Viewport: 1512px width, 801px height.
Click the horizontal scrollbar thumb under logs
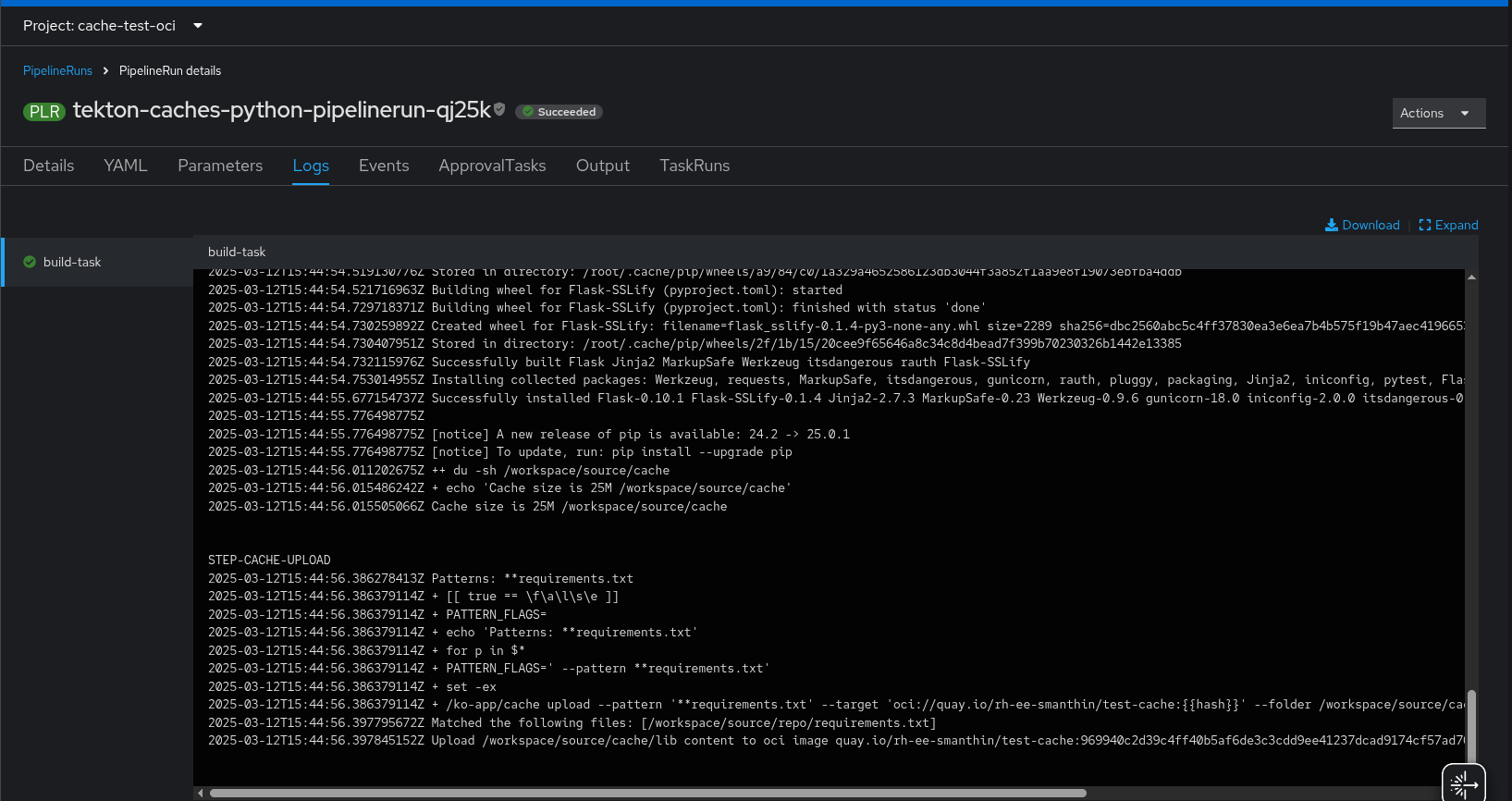point(648,793)
